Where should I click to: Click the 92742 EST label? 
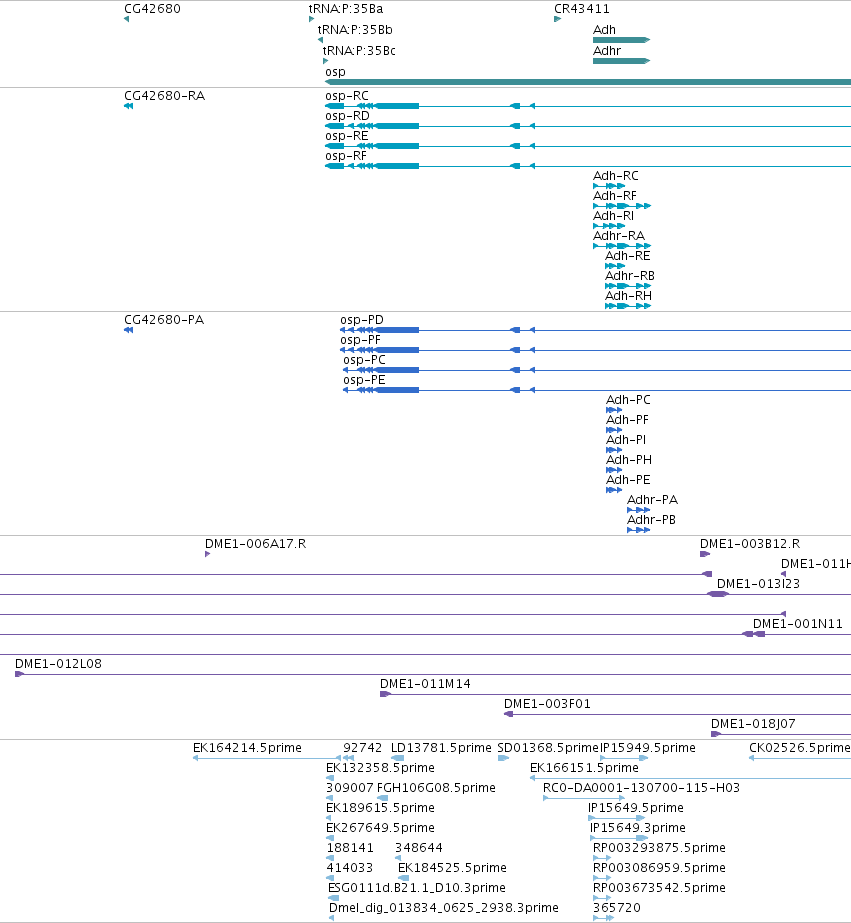click(x=363, y=748)
